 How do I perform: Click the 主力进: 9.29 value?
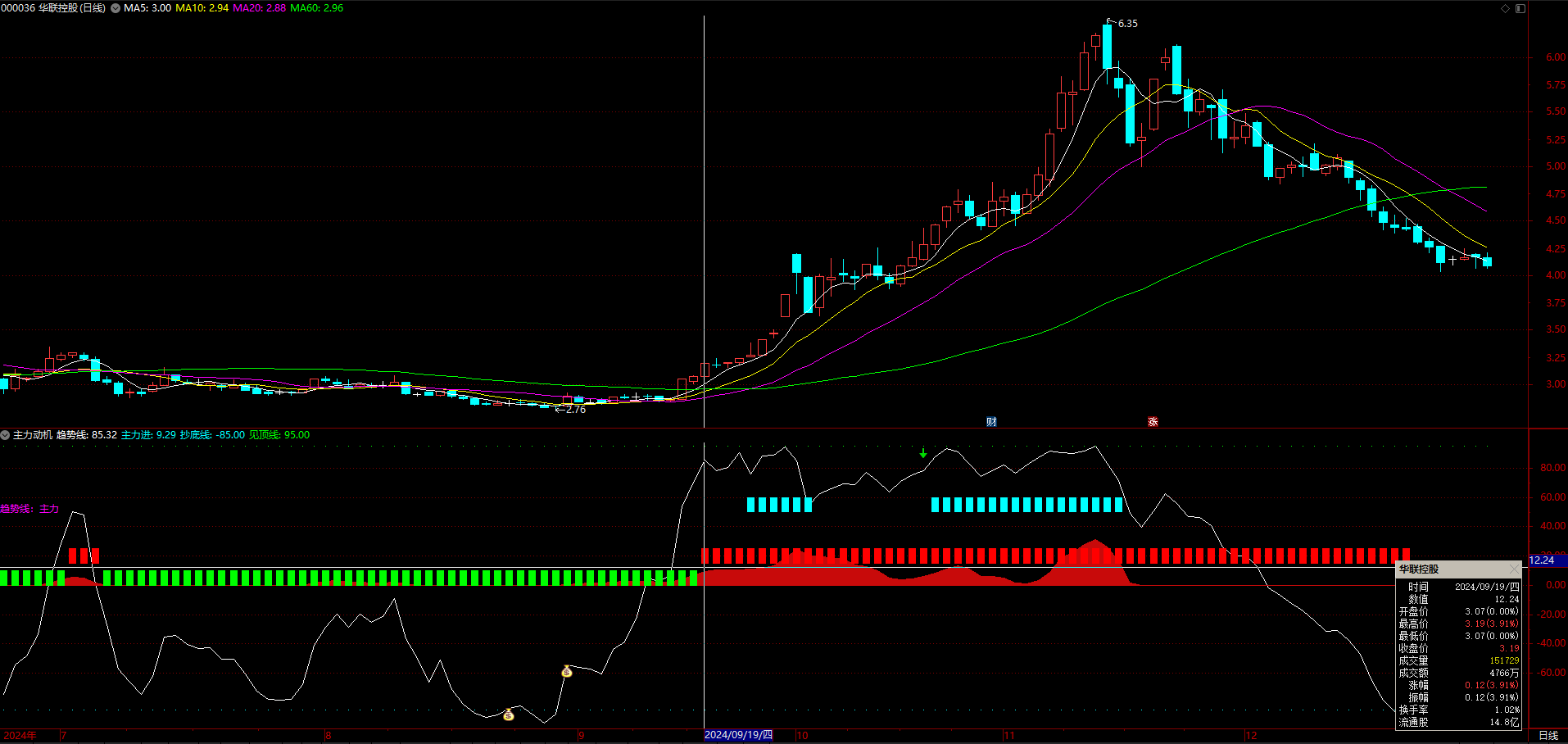pyautogui.click(x=148, y=435)
